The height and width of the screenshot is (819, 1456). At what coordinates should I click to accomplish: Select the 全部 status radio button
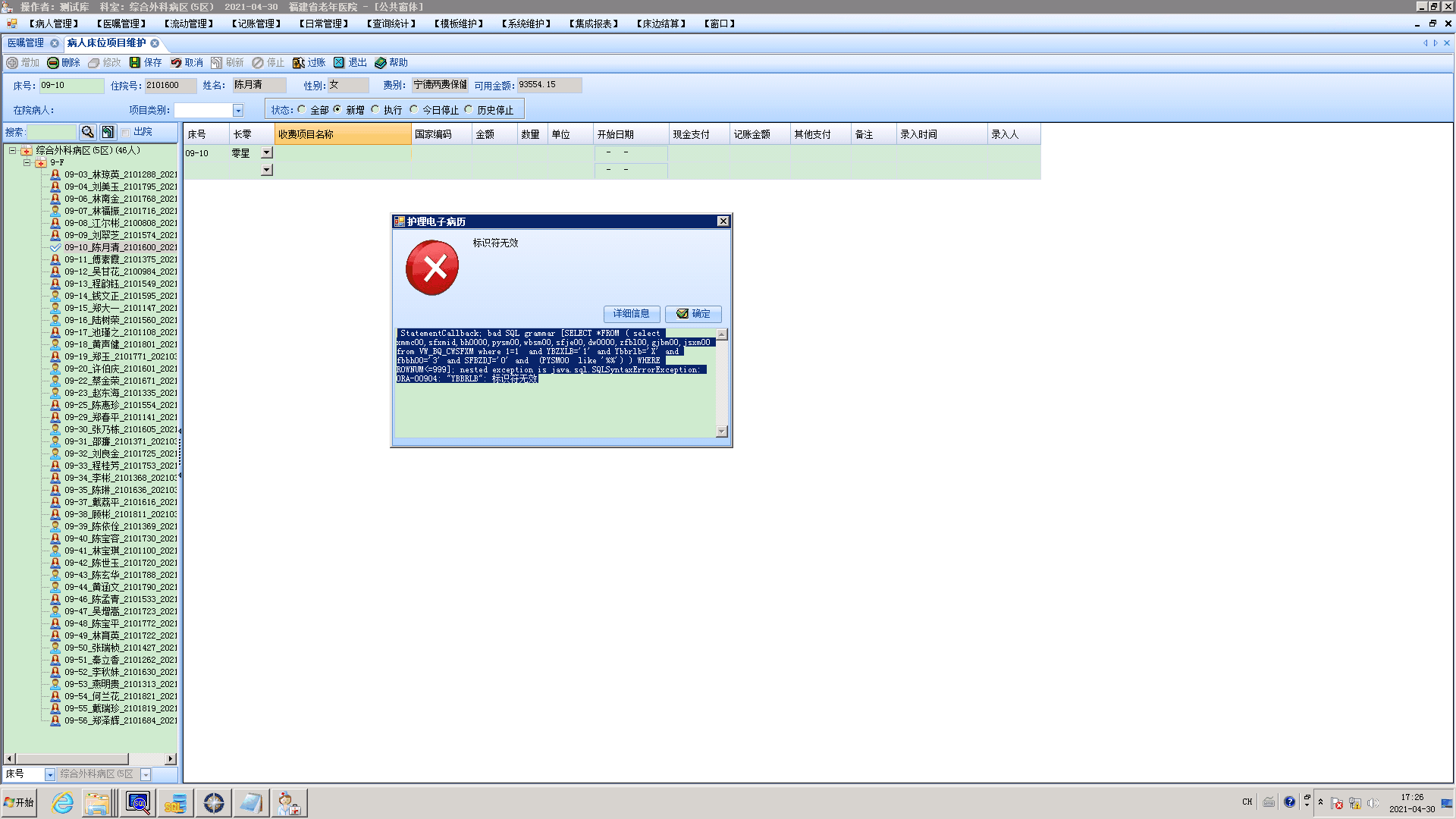(x=302, y=110)
